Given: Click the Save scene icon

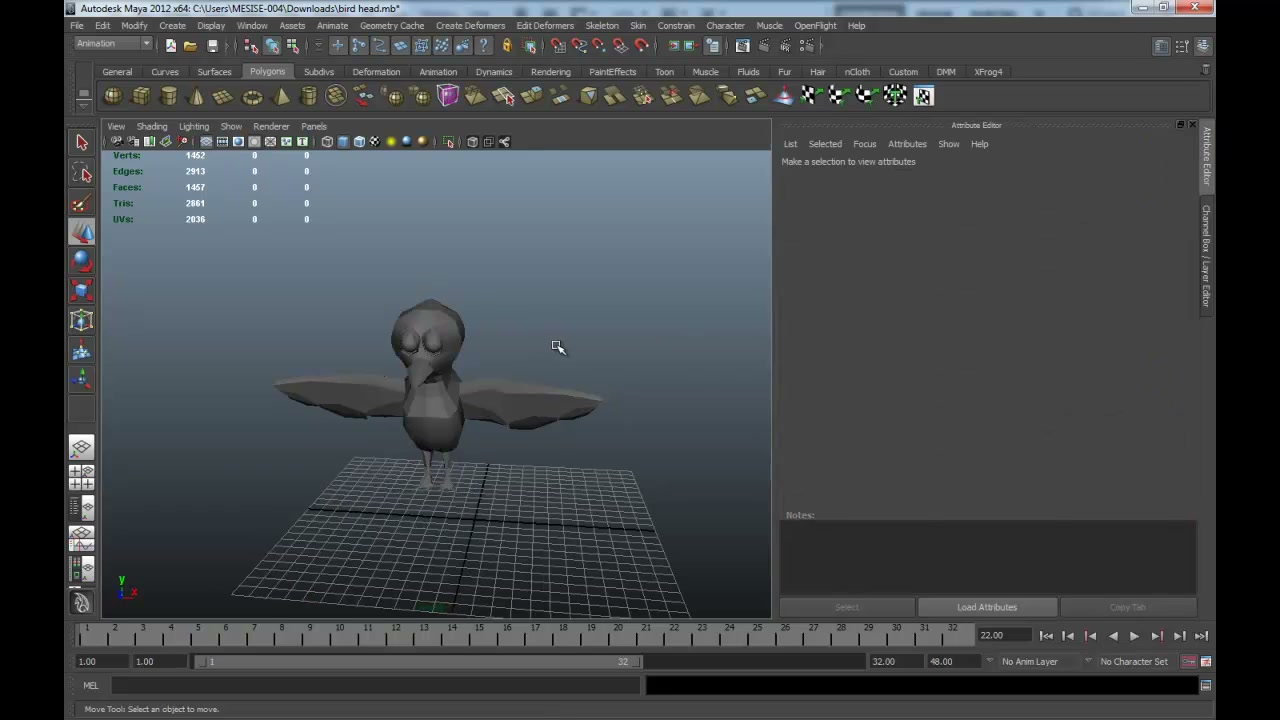Looking at the screenshot, I should click(212, 46).
